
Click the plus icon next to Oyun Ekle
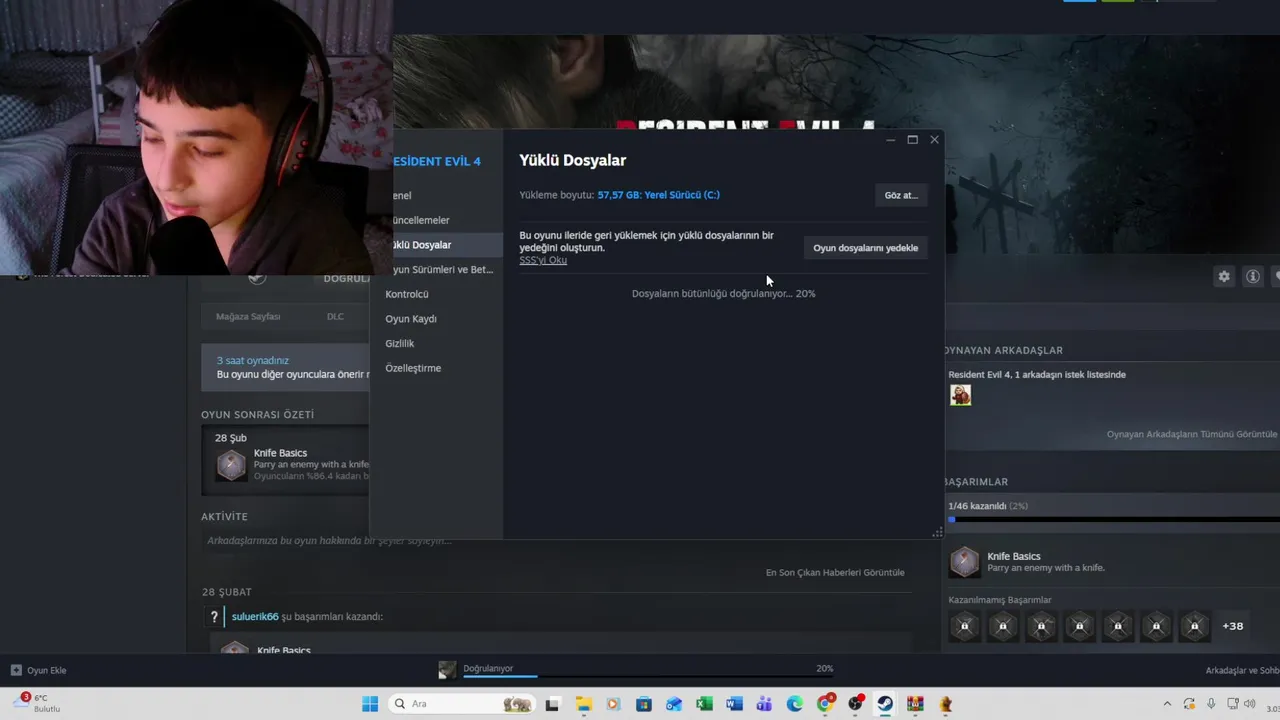point(16,670)
